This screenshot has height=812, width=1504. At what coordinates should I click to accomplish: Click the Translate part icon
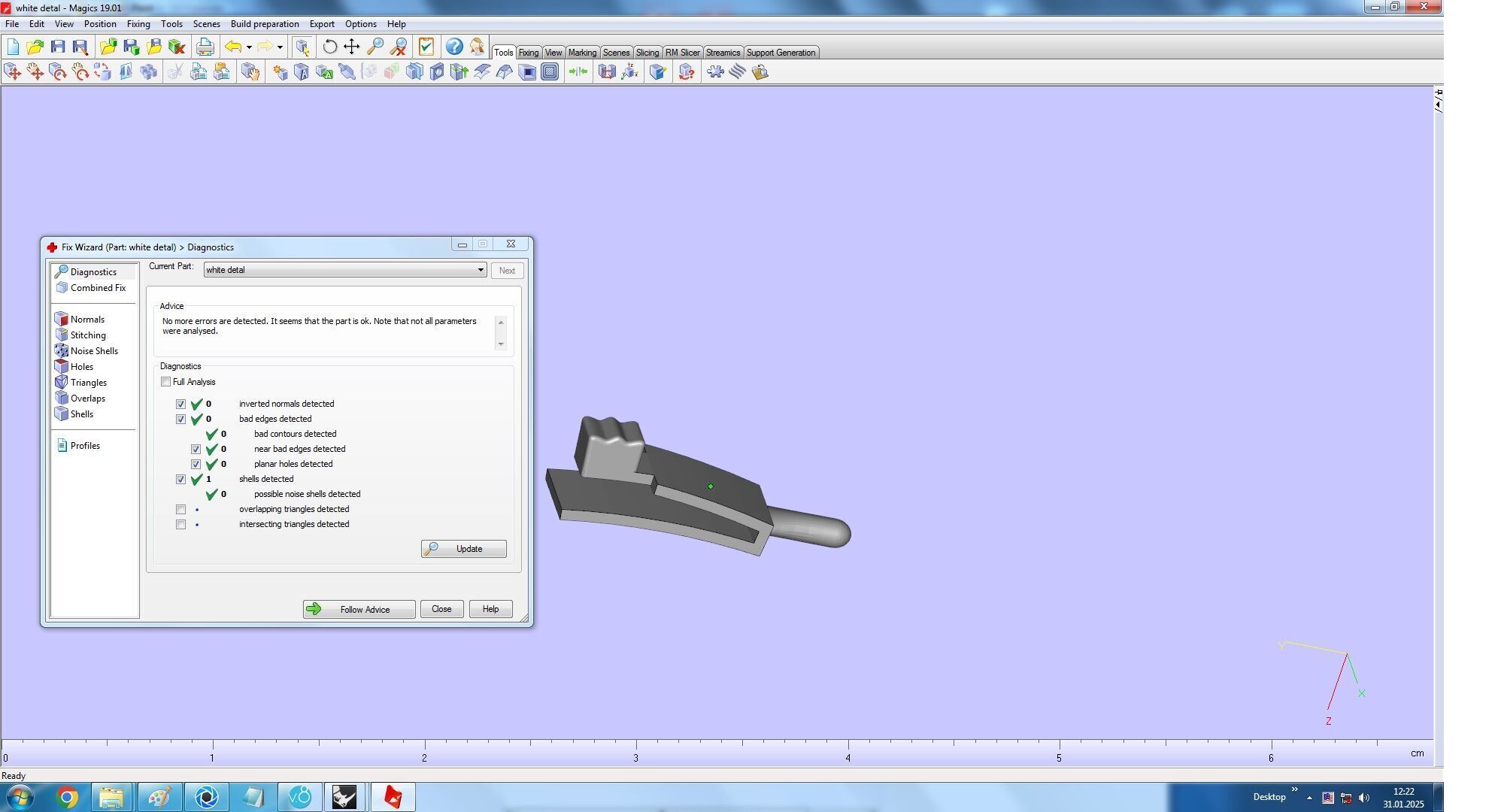coord(13,71)
